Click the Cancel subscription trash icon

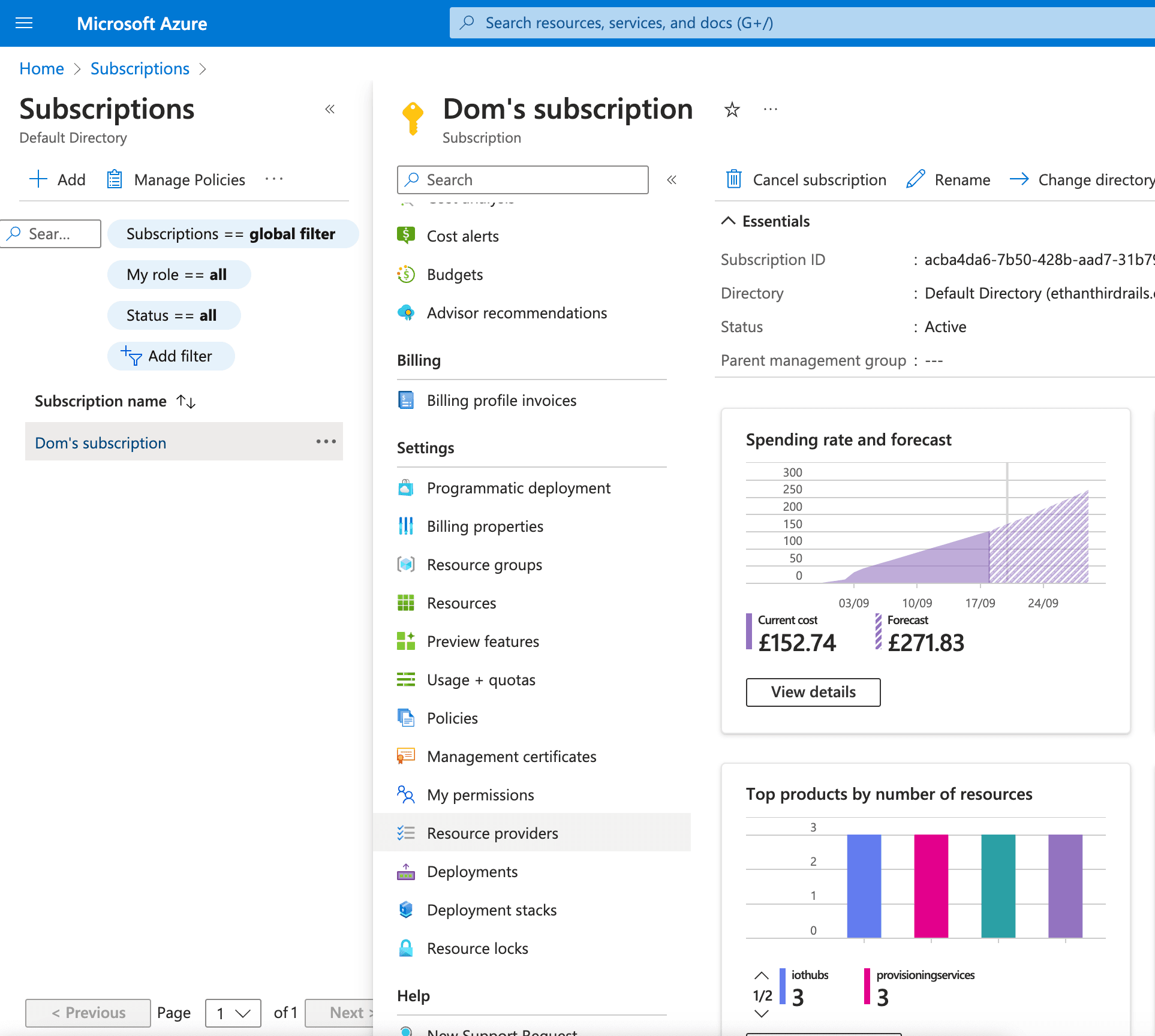pos(733,179)
